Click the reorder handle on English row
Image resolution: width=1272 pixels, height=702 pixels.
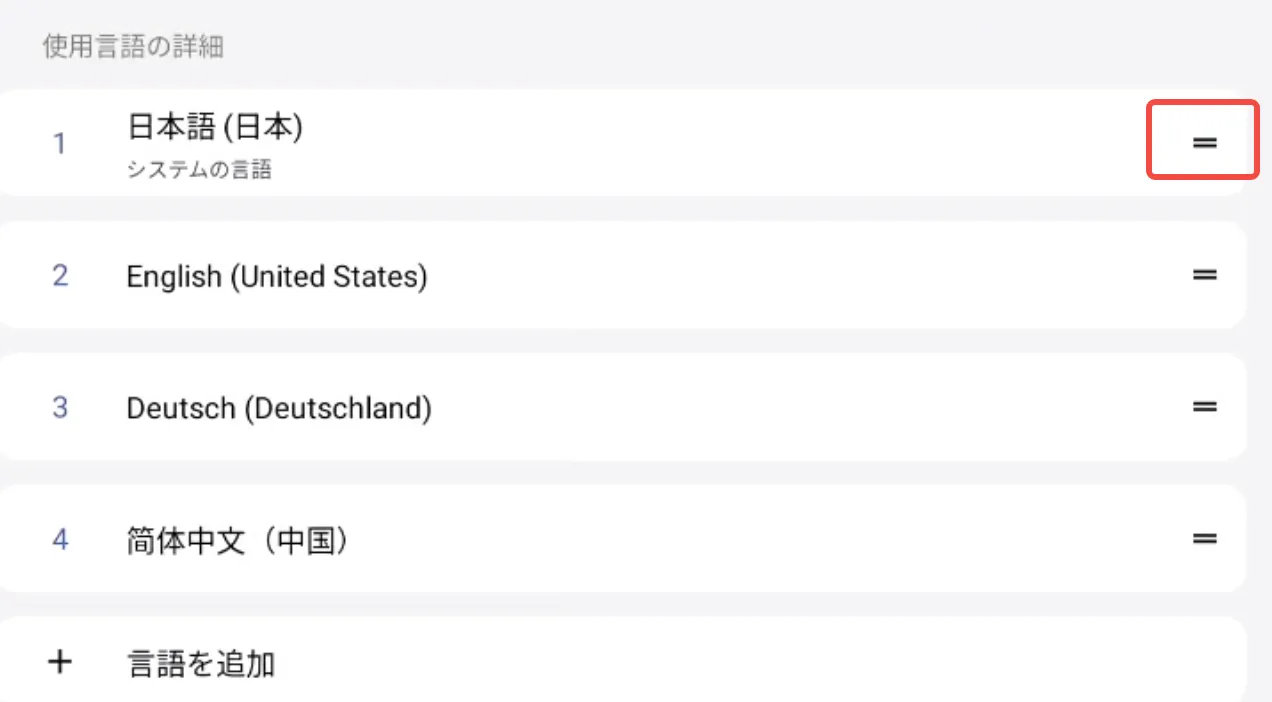(1204, 275)
